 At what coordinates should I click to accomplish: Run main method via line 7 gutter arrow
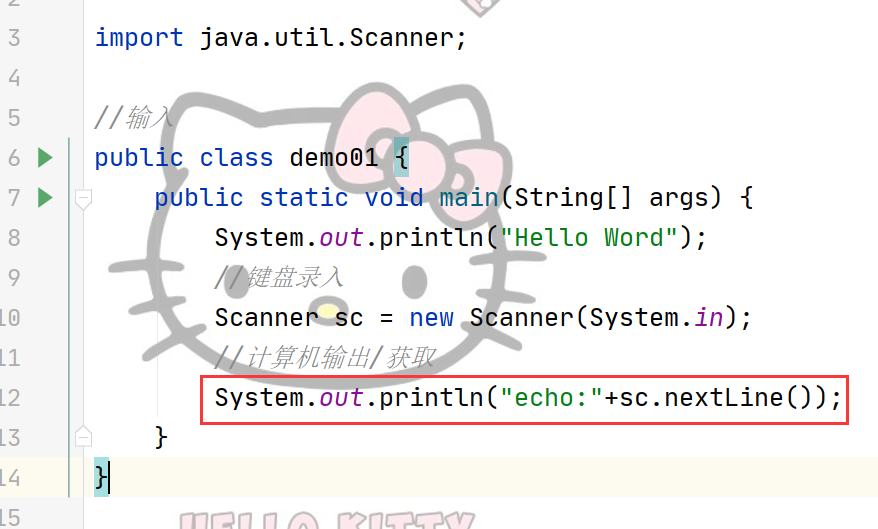coord(45,198)
